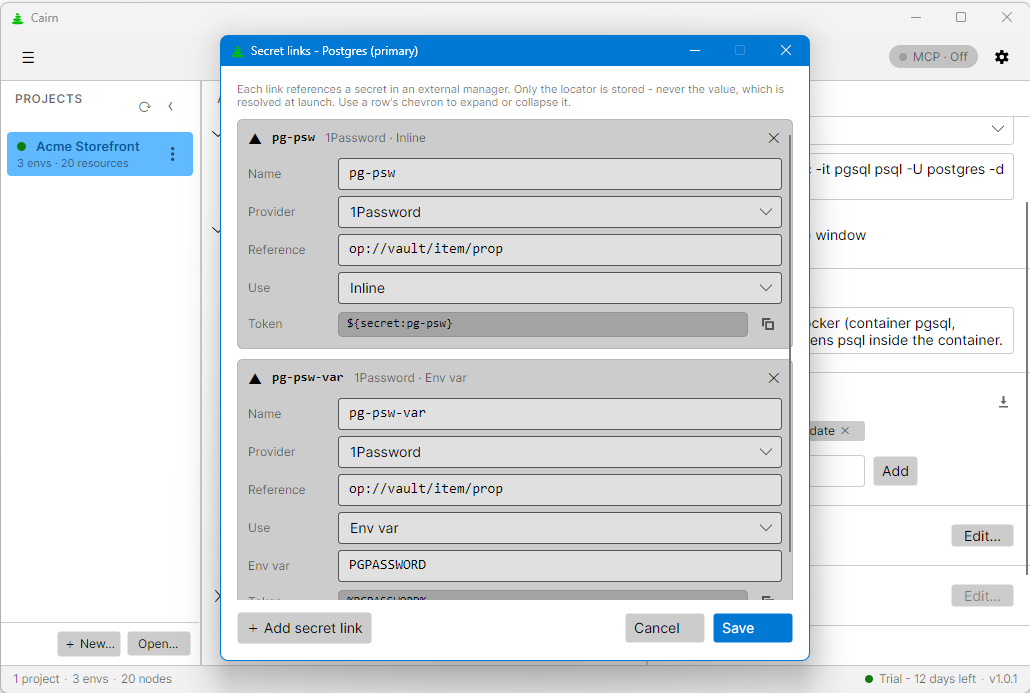
Task: Close the Secret links dialog
Action: [x=786, y=51]
